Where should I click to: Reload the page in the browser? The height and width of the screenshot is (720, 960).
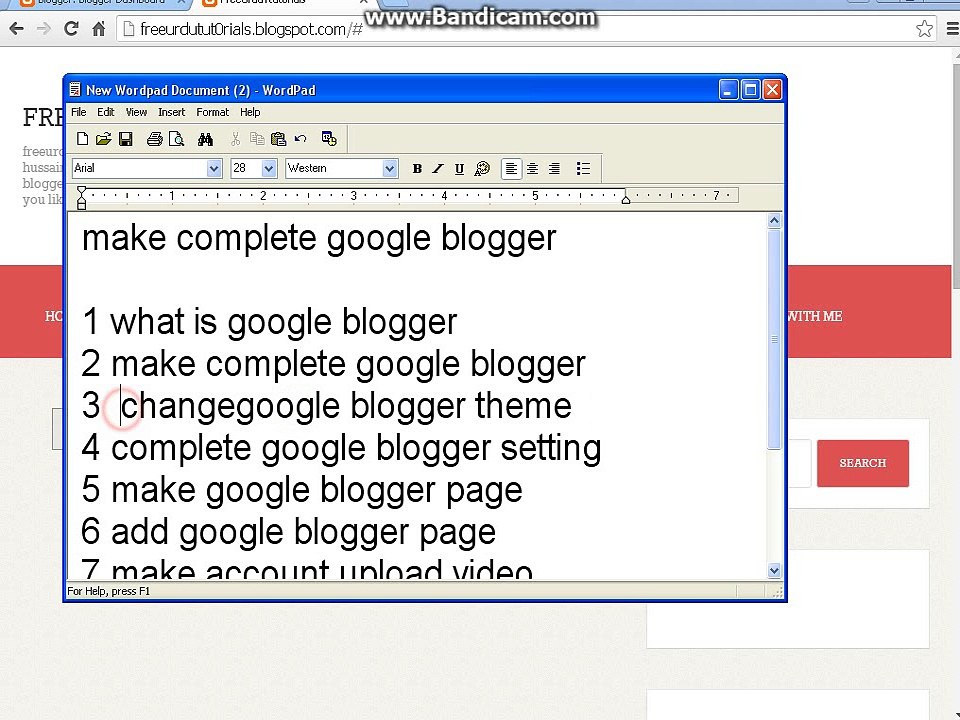[71, 28]
